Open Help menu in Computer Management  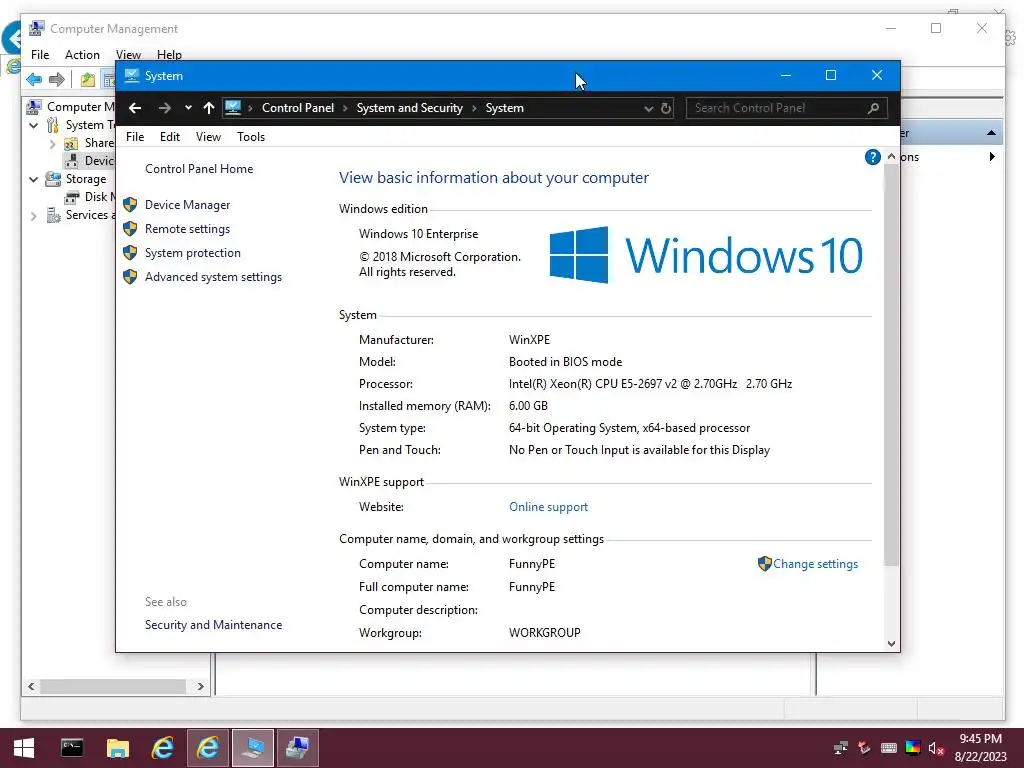point(169,55)
